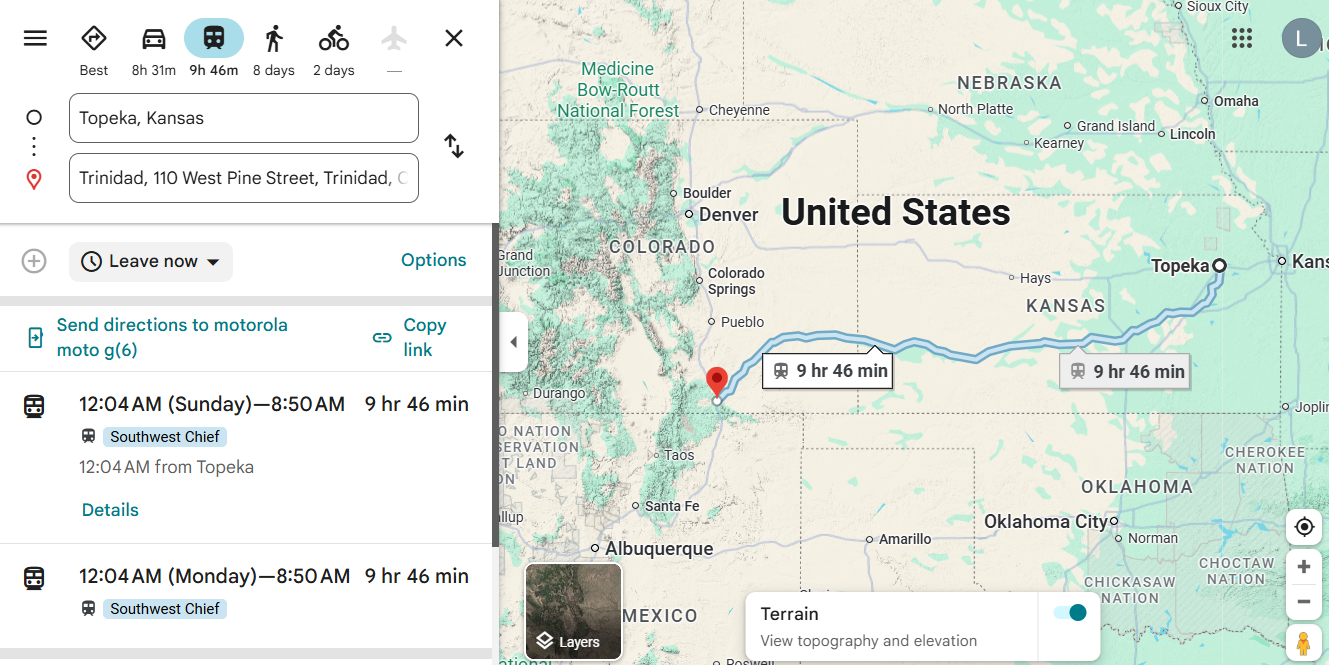
Task: Click the Taos map label
Action: pos(679,455)
